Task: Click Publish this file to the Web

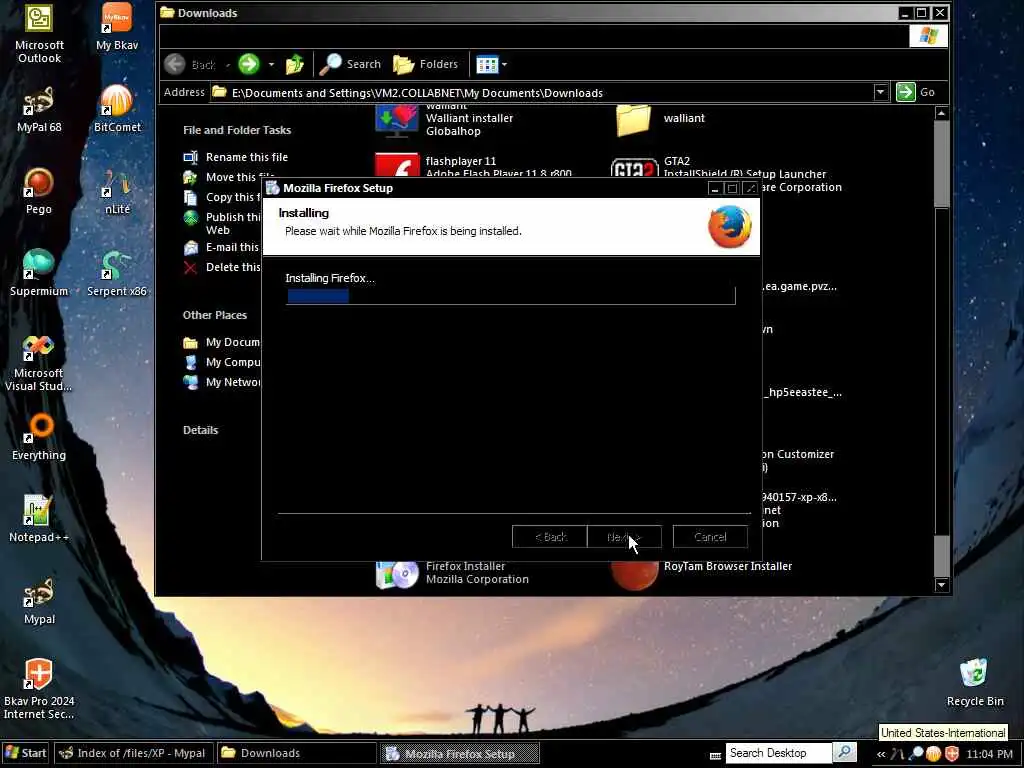Action: coord(222,223)
